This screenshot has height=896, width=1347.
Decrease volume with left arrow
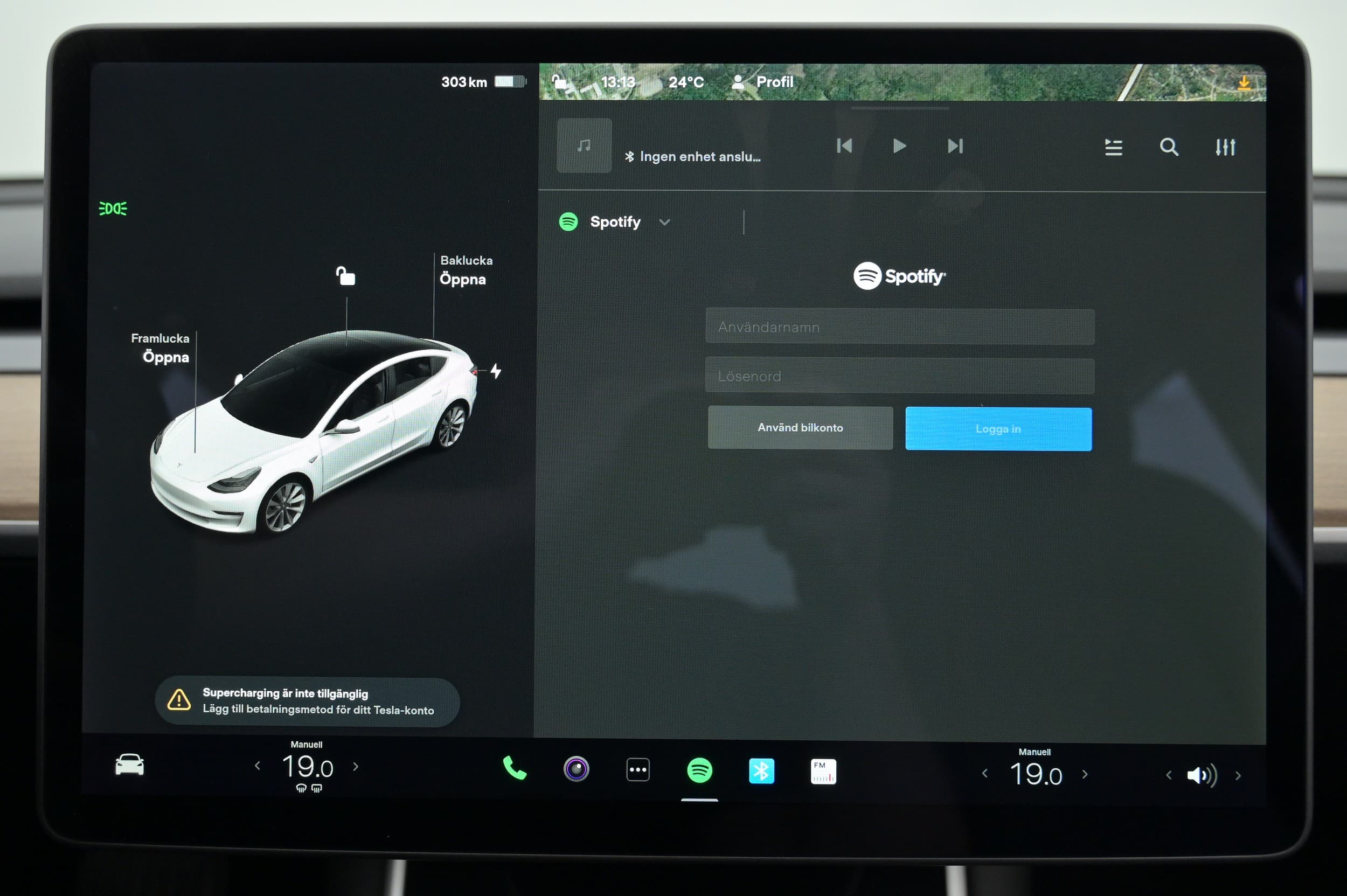(1169, 775)
